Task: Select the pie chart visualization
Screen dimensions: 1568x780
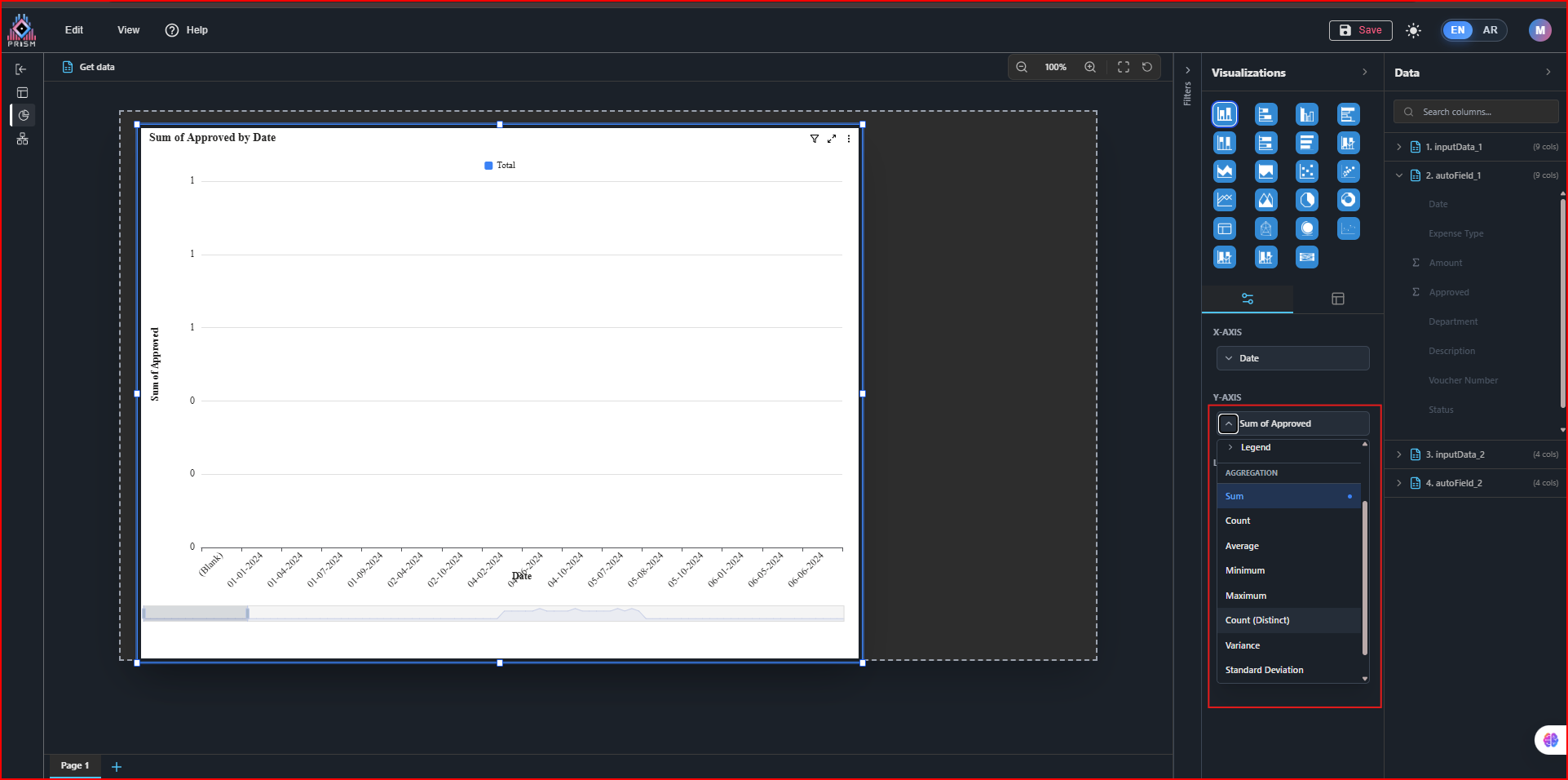Action: pos(1306,200)
